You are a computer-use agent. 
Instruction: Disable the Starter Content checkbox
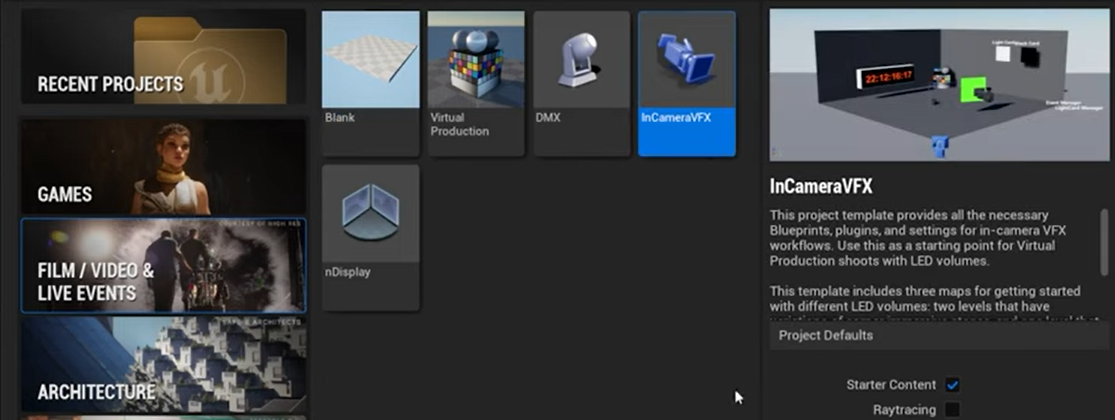pos(952,385)
